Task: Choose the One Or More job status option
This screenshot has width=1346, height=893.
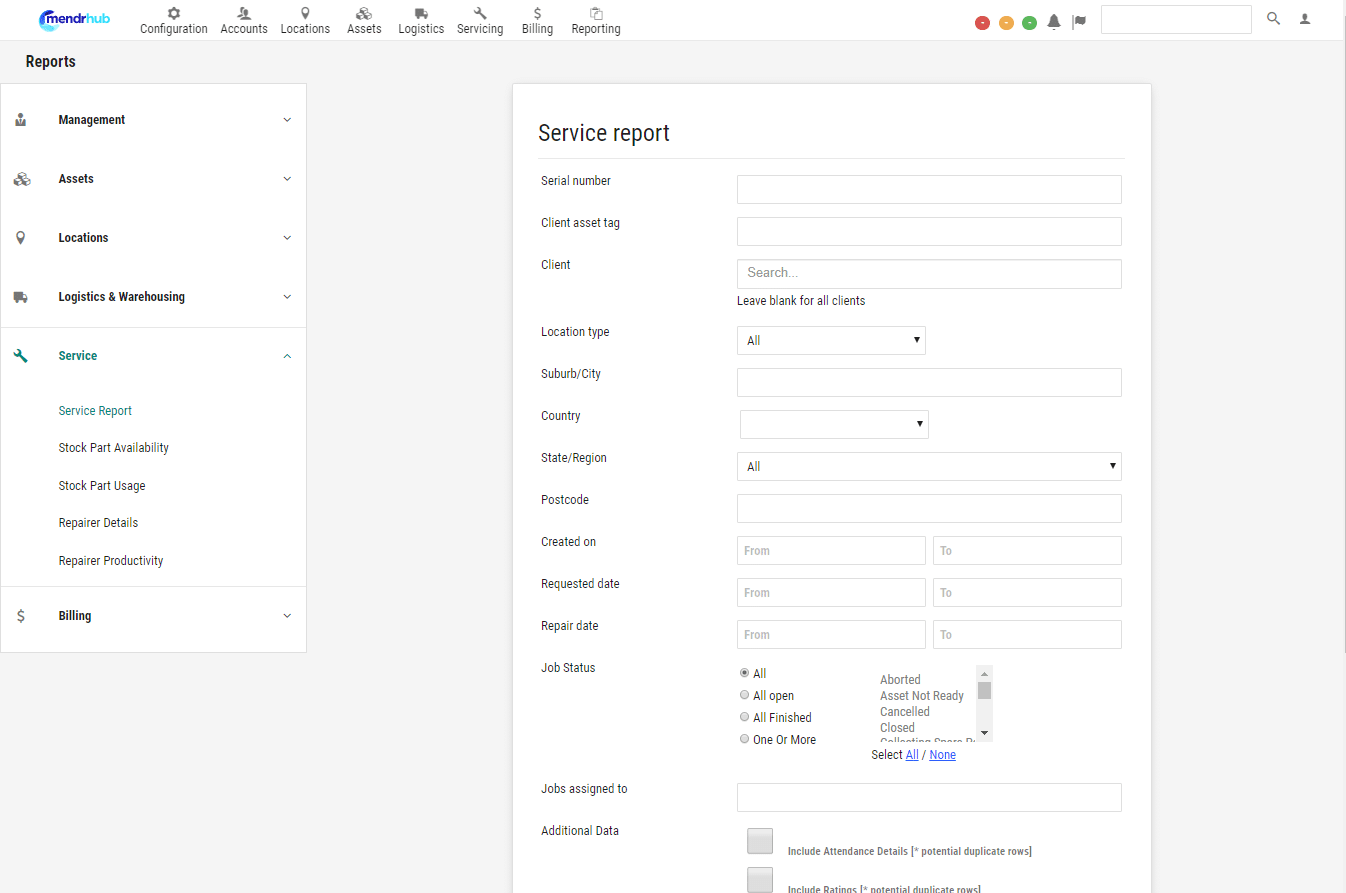Action: click(744, 738)
